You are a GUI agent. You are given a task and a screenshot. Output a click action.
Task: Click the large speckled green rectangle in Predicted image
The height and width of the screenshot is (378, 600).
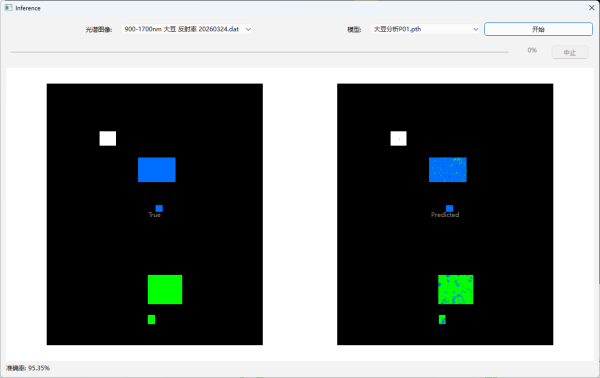456,290
